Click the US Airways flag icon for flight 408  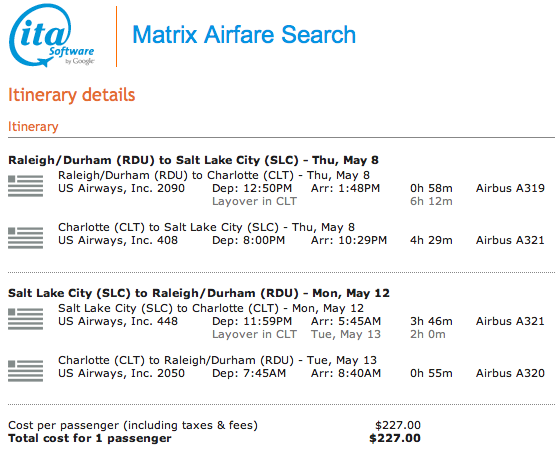[25, 238]
